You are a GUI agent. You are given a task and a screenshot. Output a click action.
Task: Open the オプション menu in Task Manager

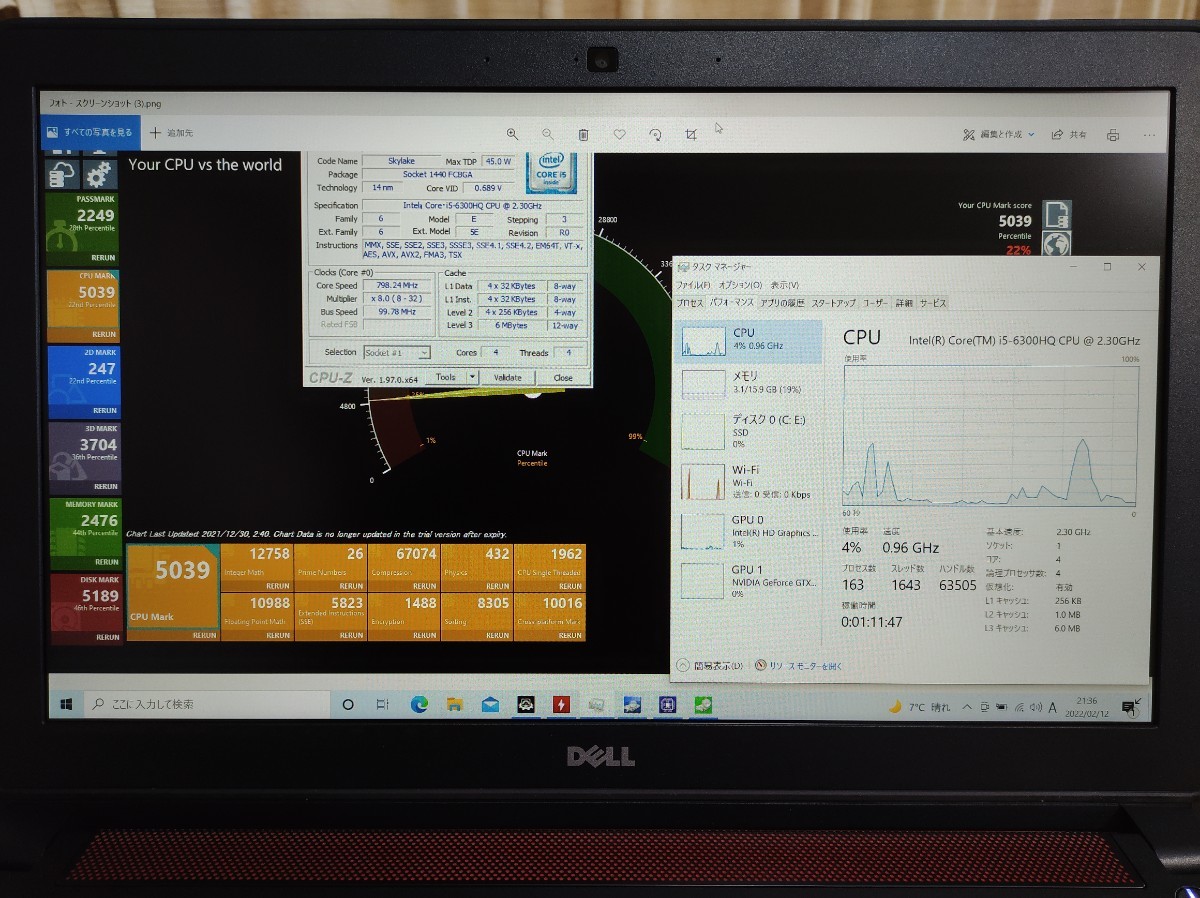pos(738,285)
